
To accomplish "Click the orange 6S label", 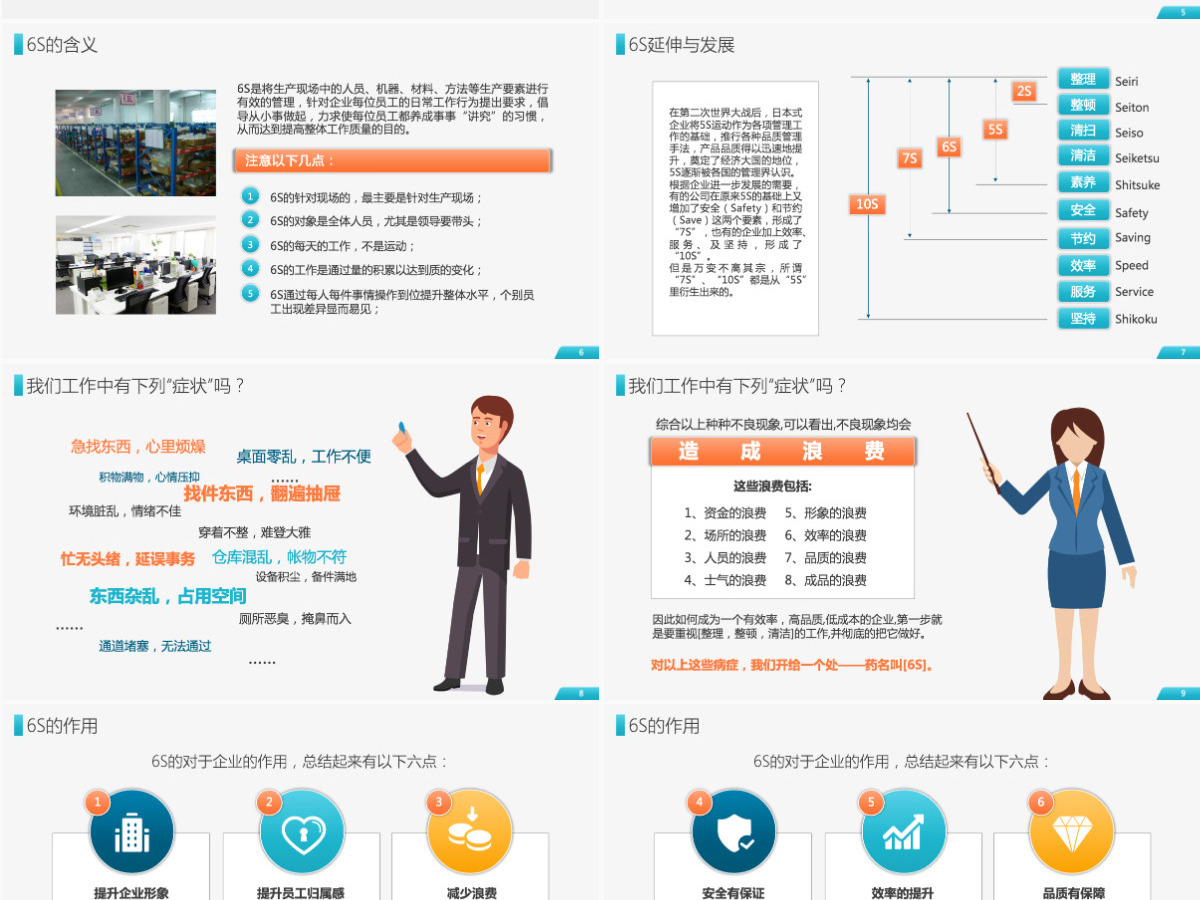I will point(949,147).
